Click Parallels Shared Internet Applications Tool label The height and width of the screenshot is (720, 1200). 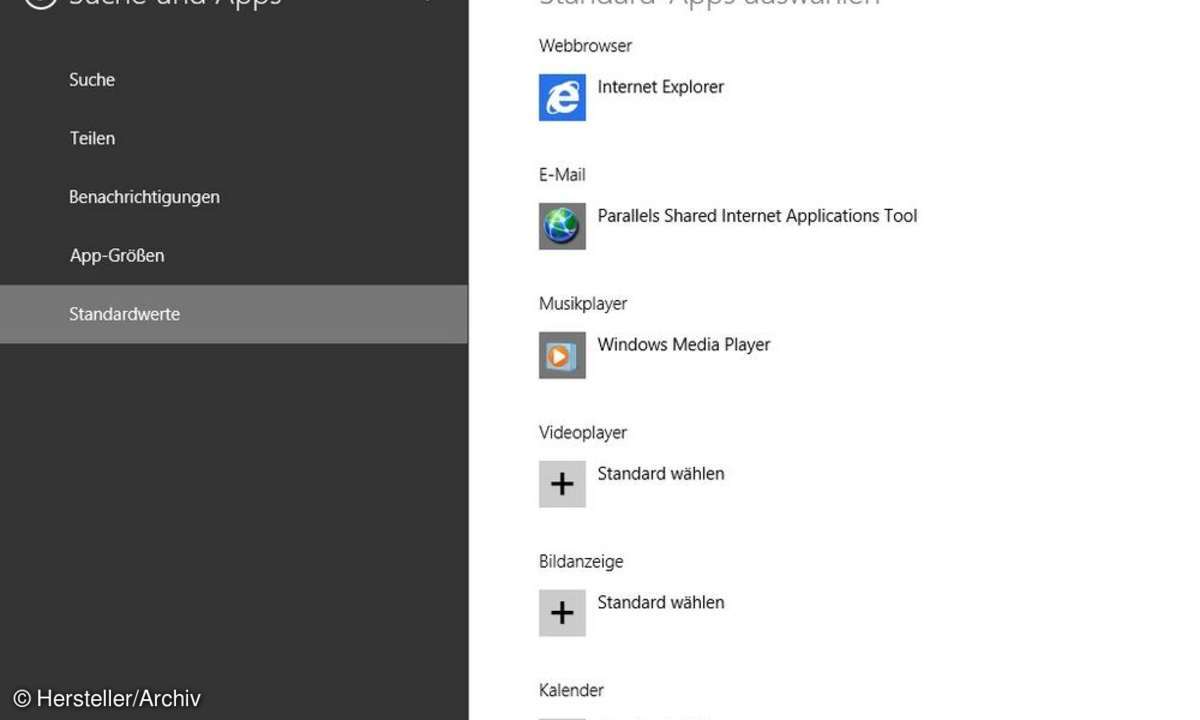coord(757,216)
